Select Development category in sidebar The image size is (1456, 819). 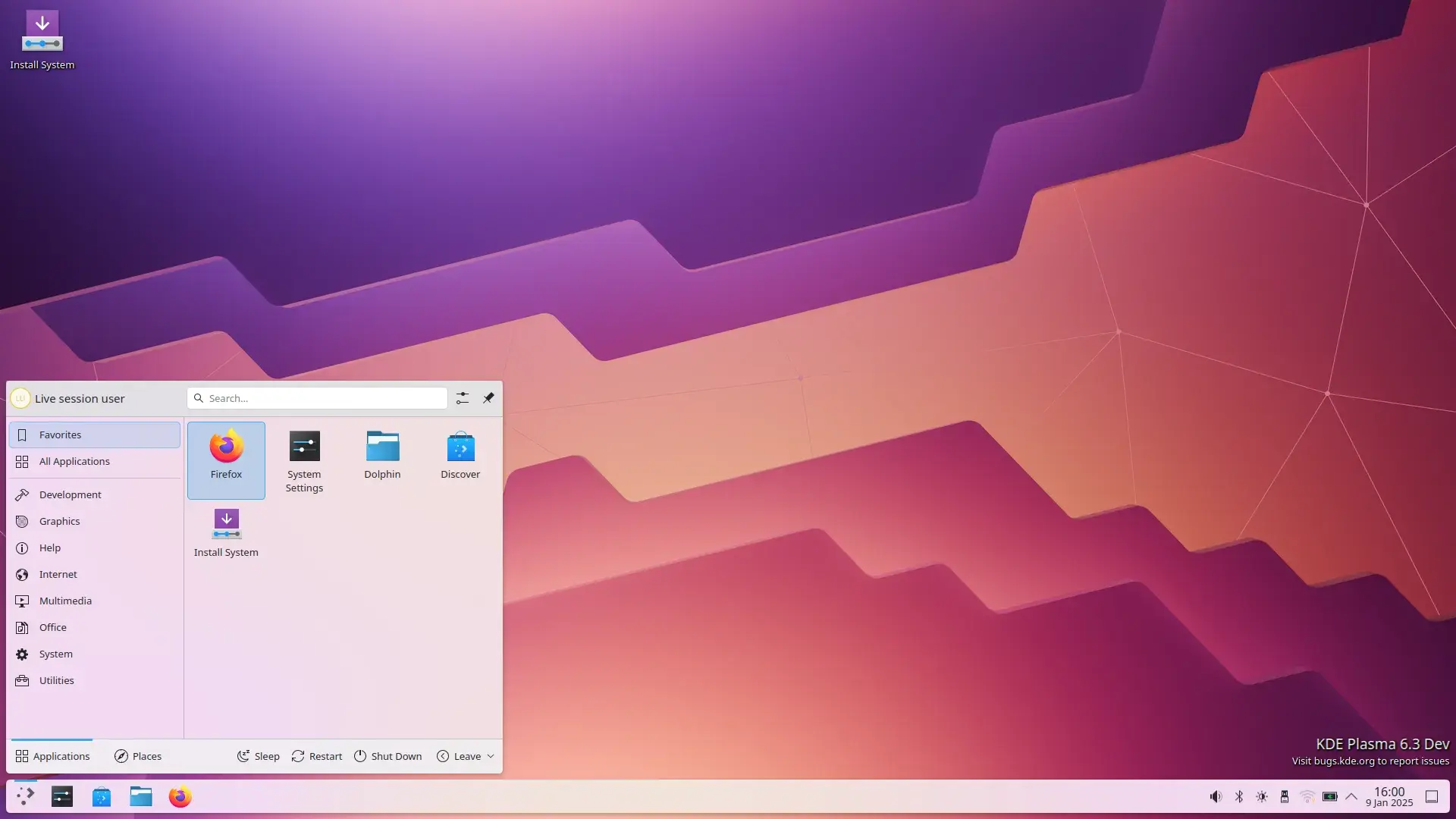[x=70, y=494]
